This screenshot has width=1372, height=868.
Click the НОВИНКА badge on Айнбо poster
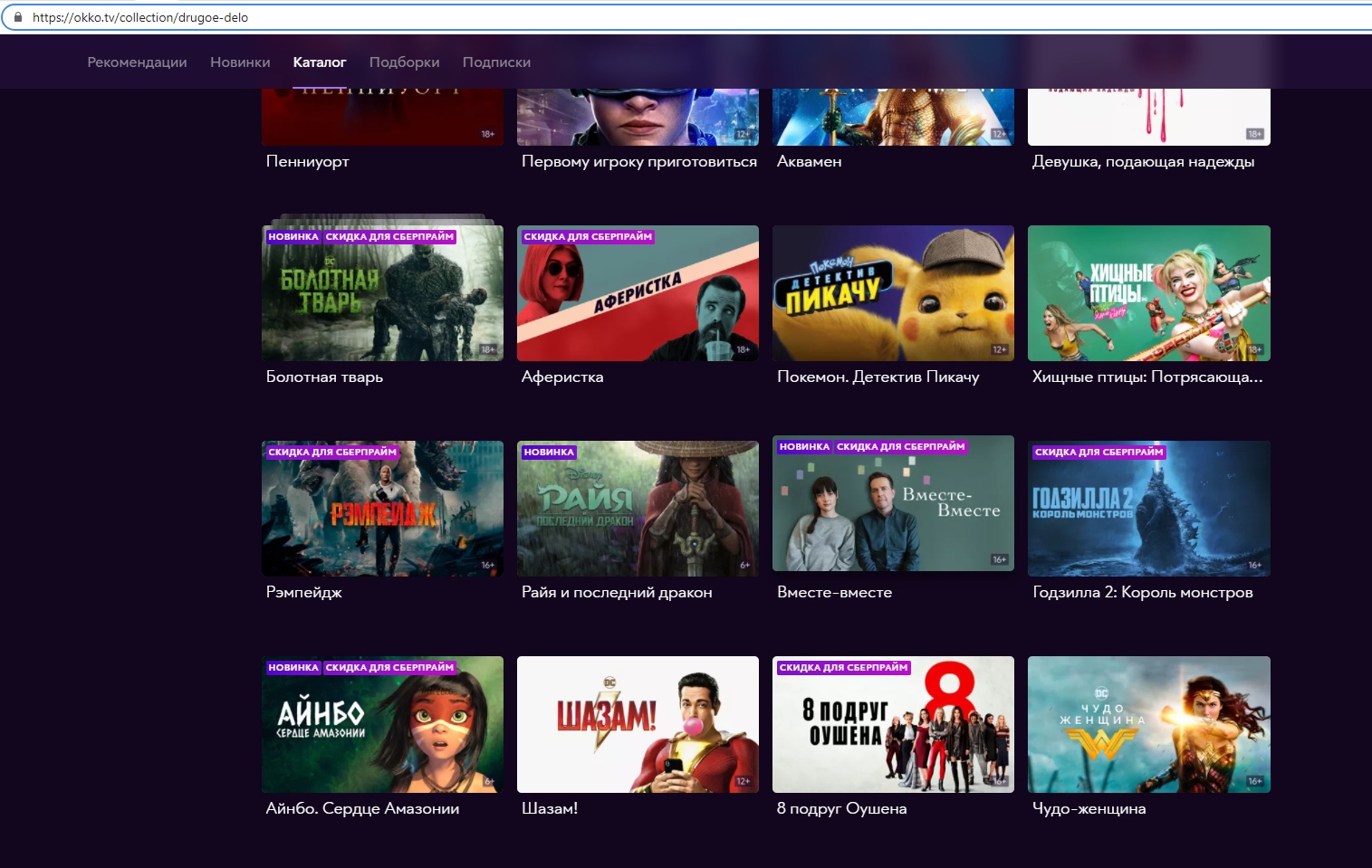pyautogui.click(x=293, y=667)
